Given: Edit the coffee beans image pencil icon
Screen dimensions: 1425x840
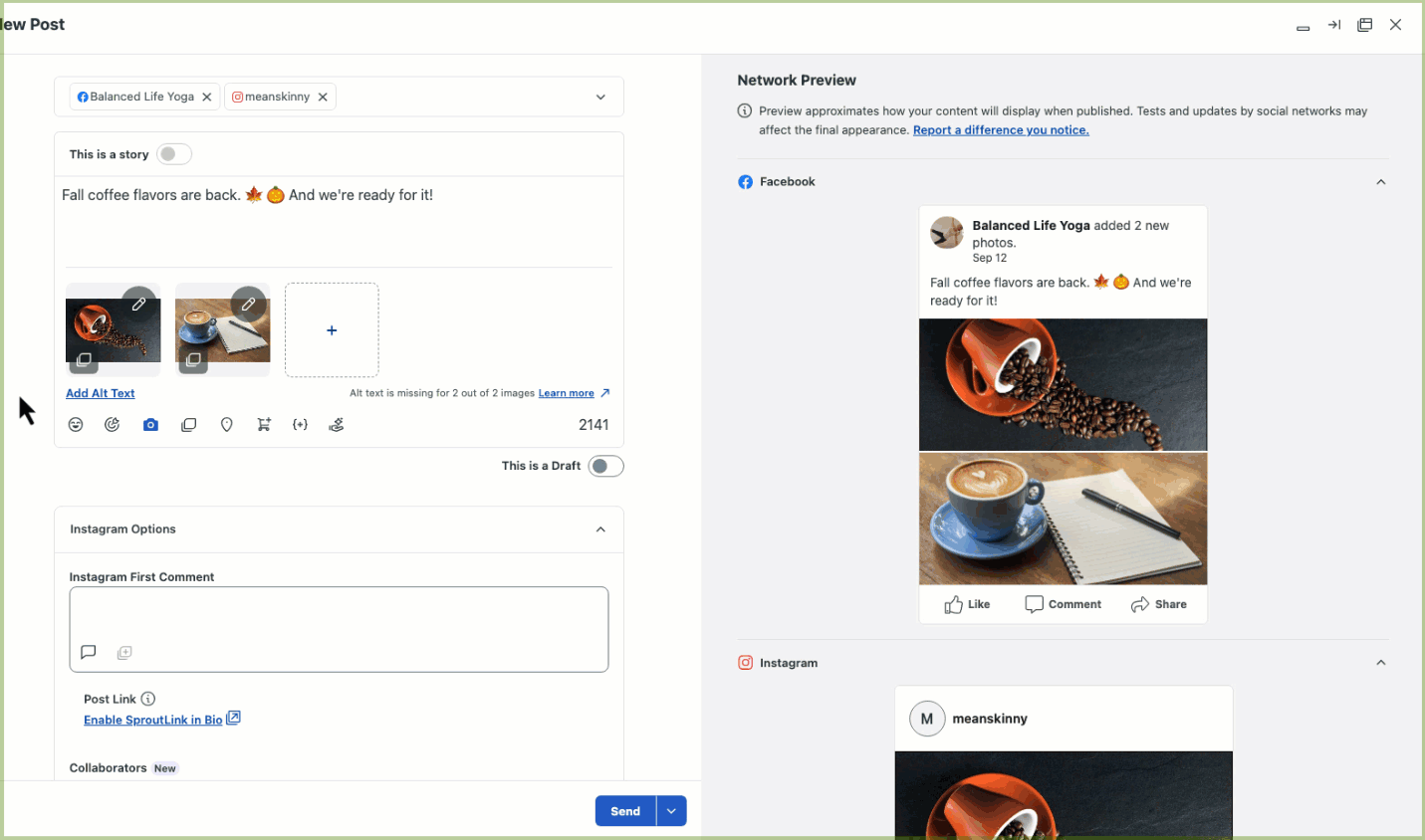Looking at the screenshot, I should 138,304.
